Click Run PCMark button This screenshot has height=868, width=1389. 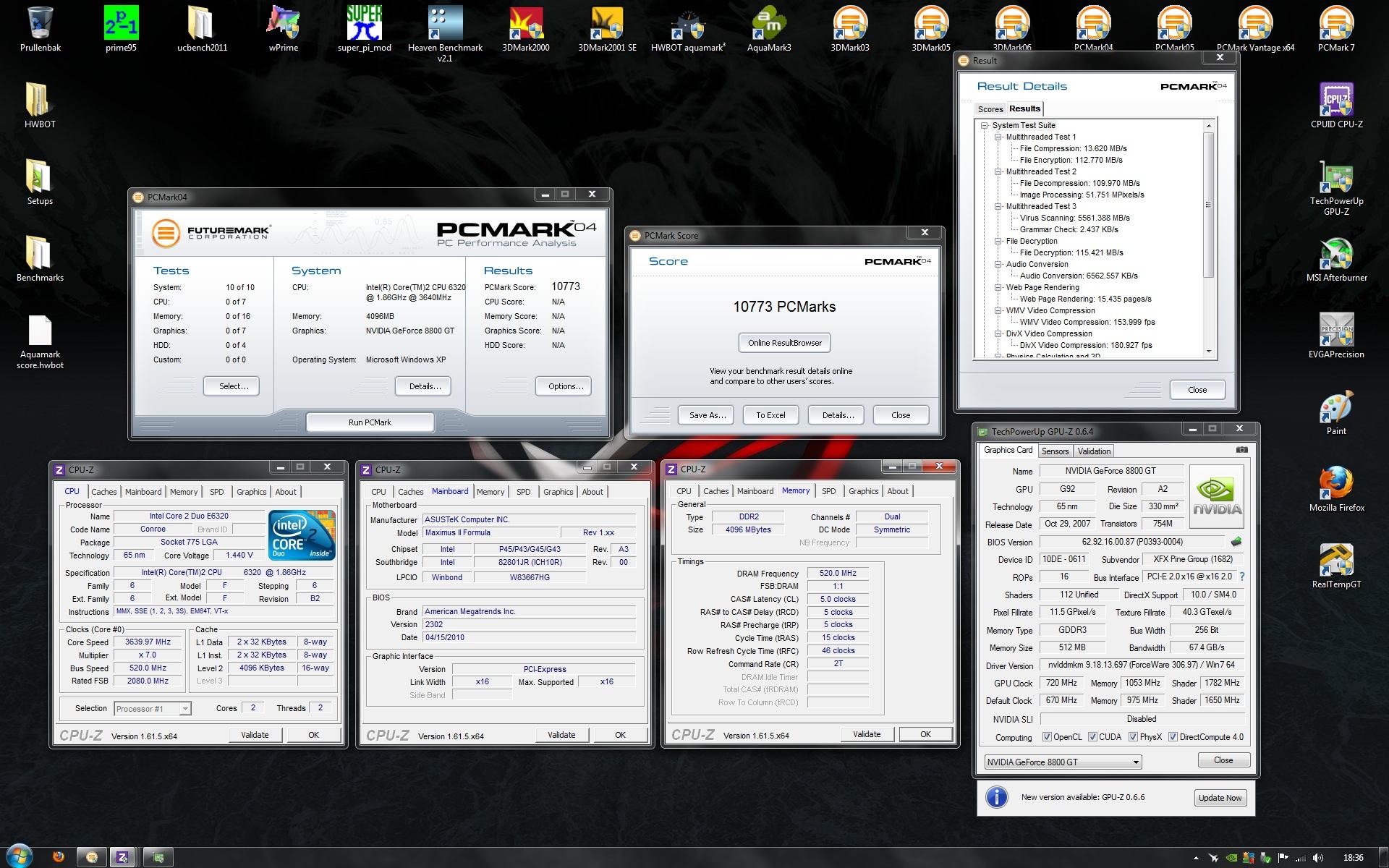370,422
